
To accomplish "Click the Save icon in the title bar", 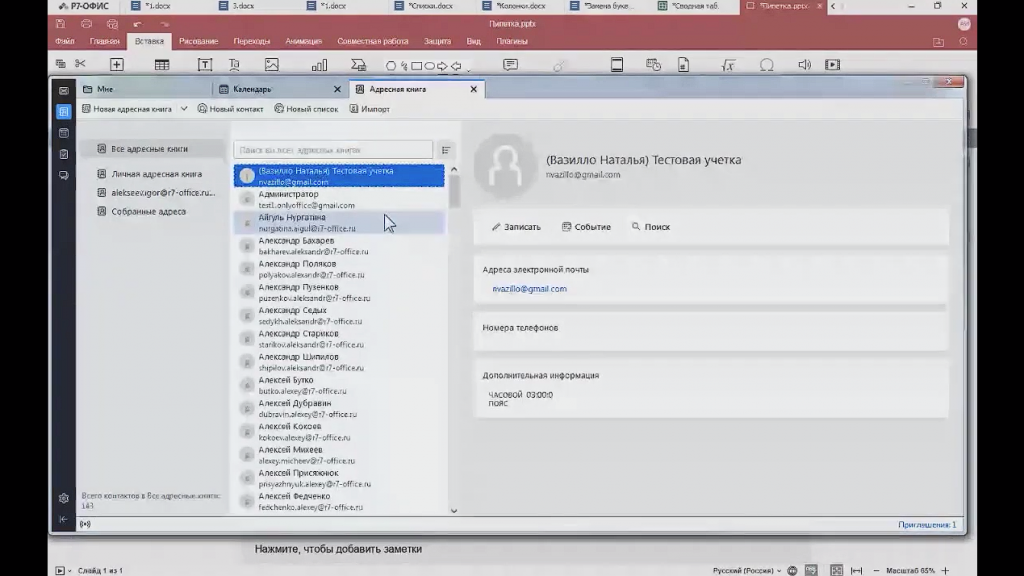I will 60,24.
